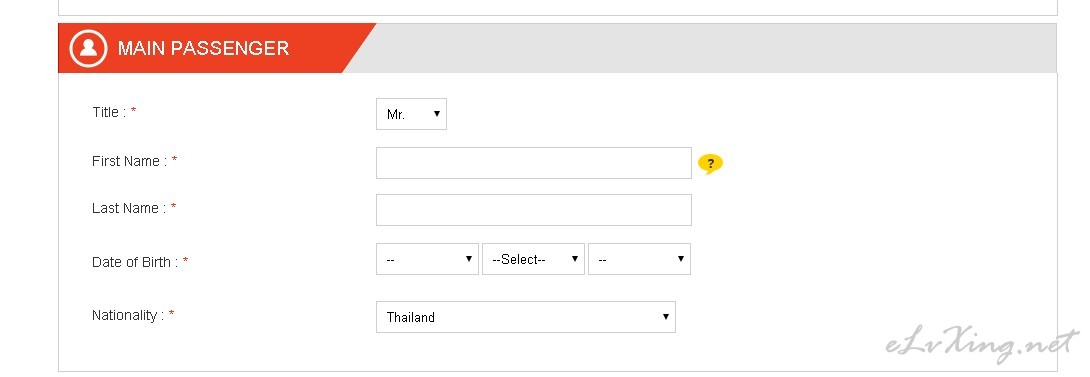Viewport: 1090px width, 377px height.
Task: Open the first Date of Birth day dropdown
Action: tap(428, 259)
